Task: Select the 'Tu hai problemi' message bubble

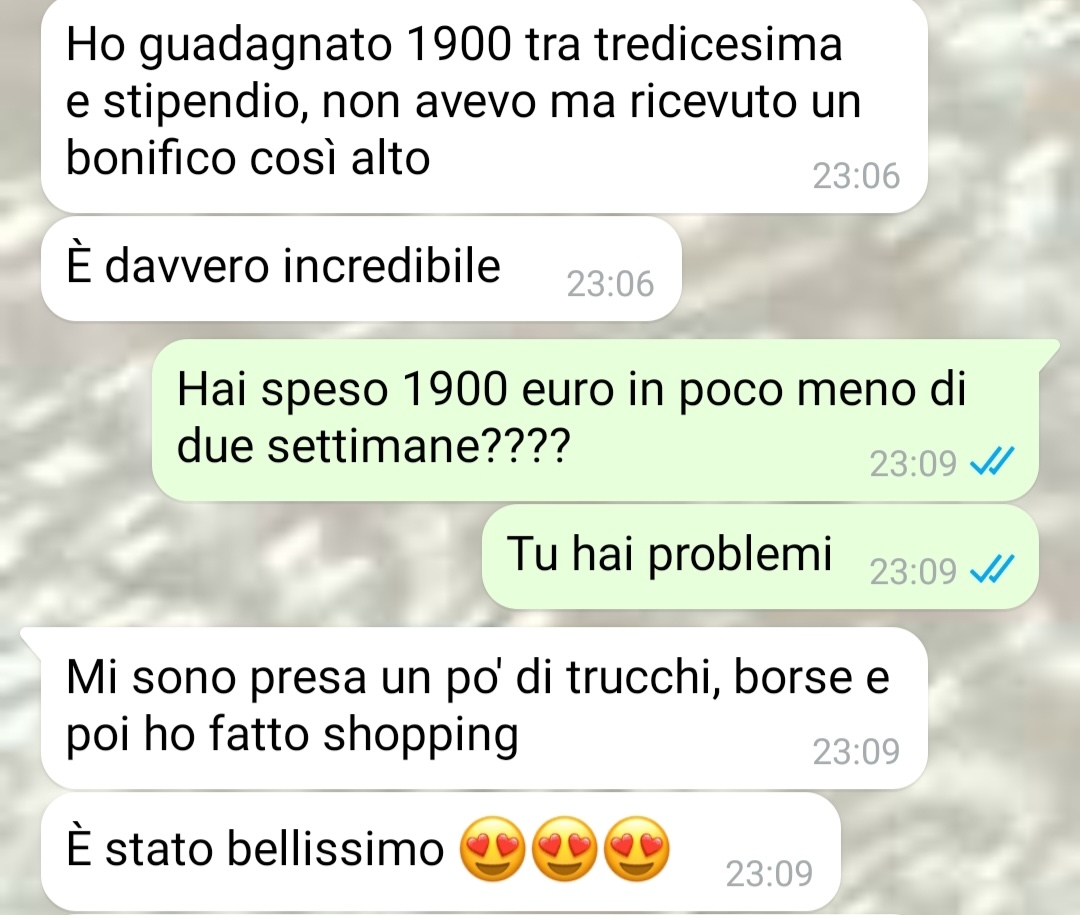Action: [x=760, y=557]
